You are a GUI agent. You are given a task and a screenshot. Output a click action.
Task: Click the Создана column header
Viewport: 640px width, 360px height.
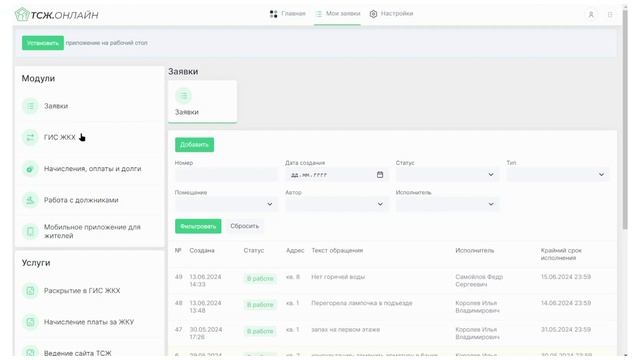click(202, 251)
